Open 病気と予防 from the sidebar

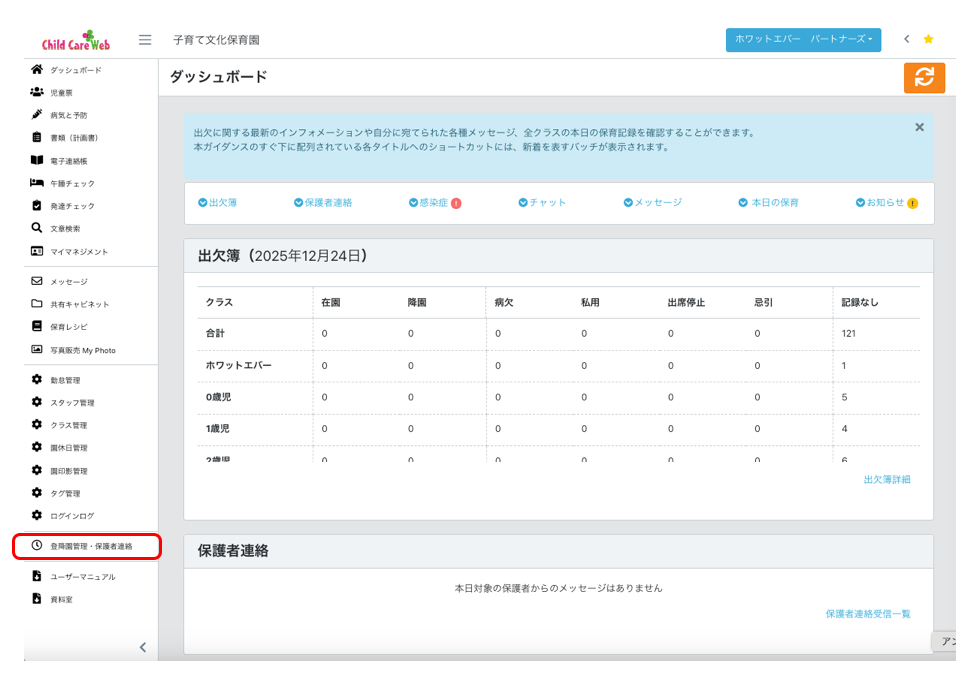[x=34, y=114]
